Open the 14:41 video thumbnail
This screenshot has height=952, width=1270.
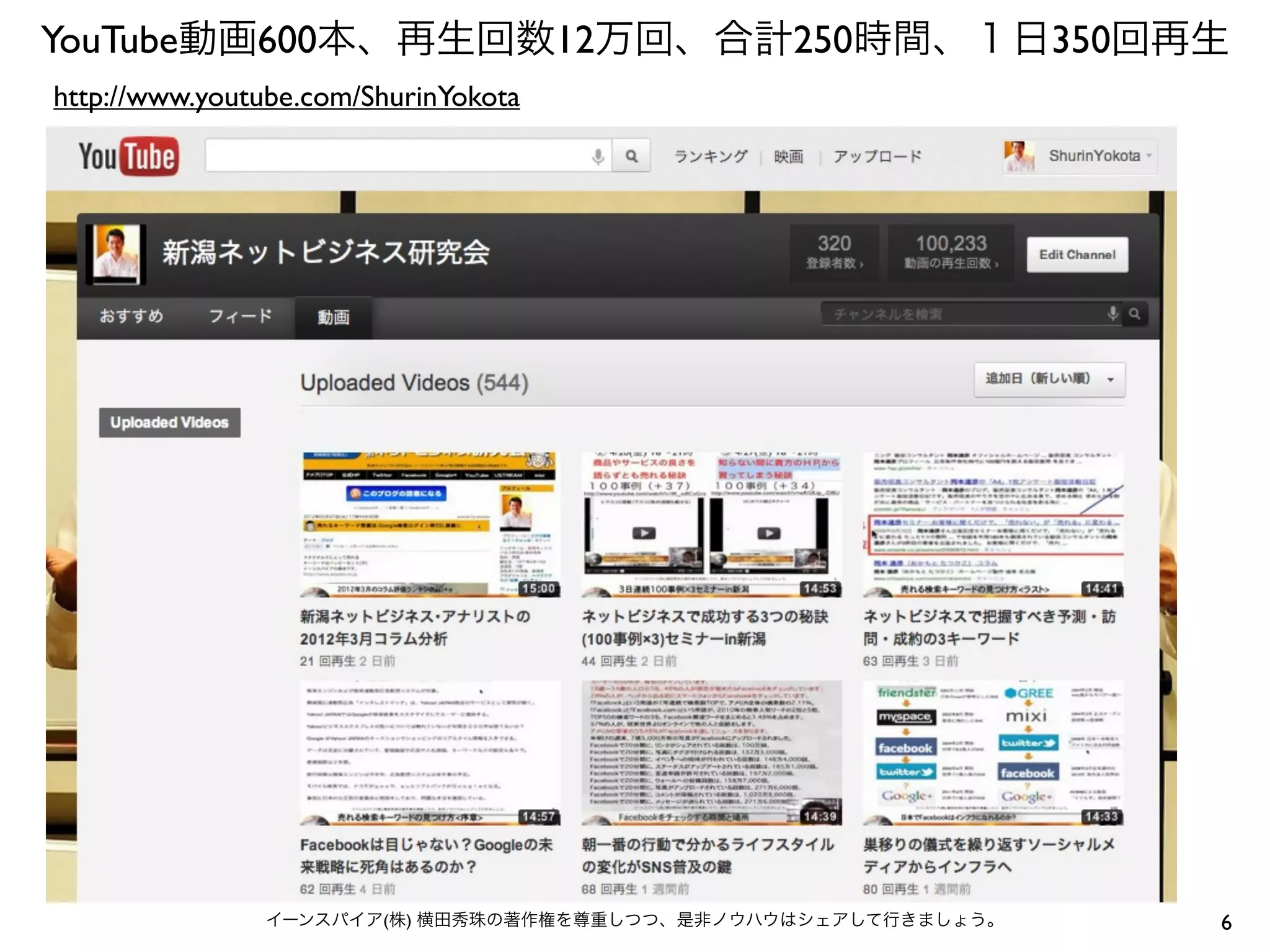pos(993,524)
